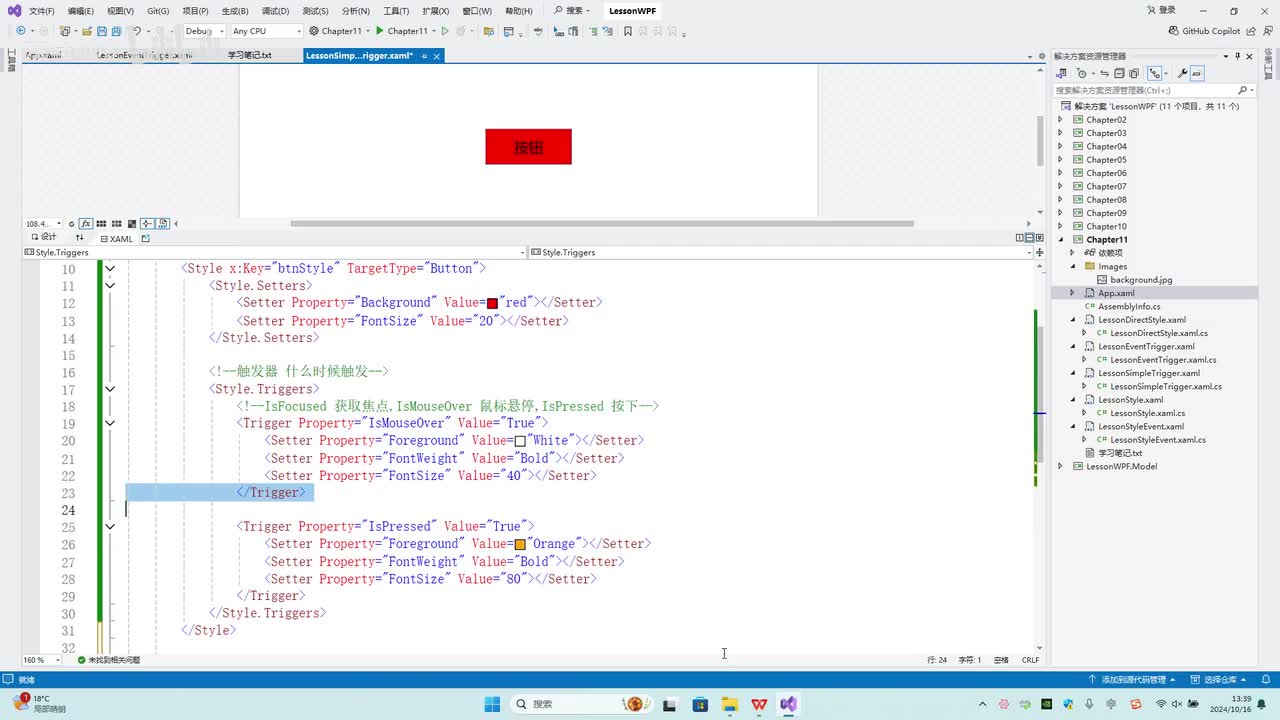Expand the App.xaml node

tap(1073, 293)
